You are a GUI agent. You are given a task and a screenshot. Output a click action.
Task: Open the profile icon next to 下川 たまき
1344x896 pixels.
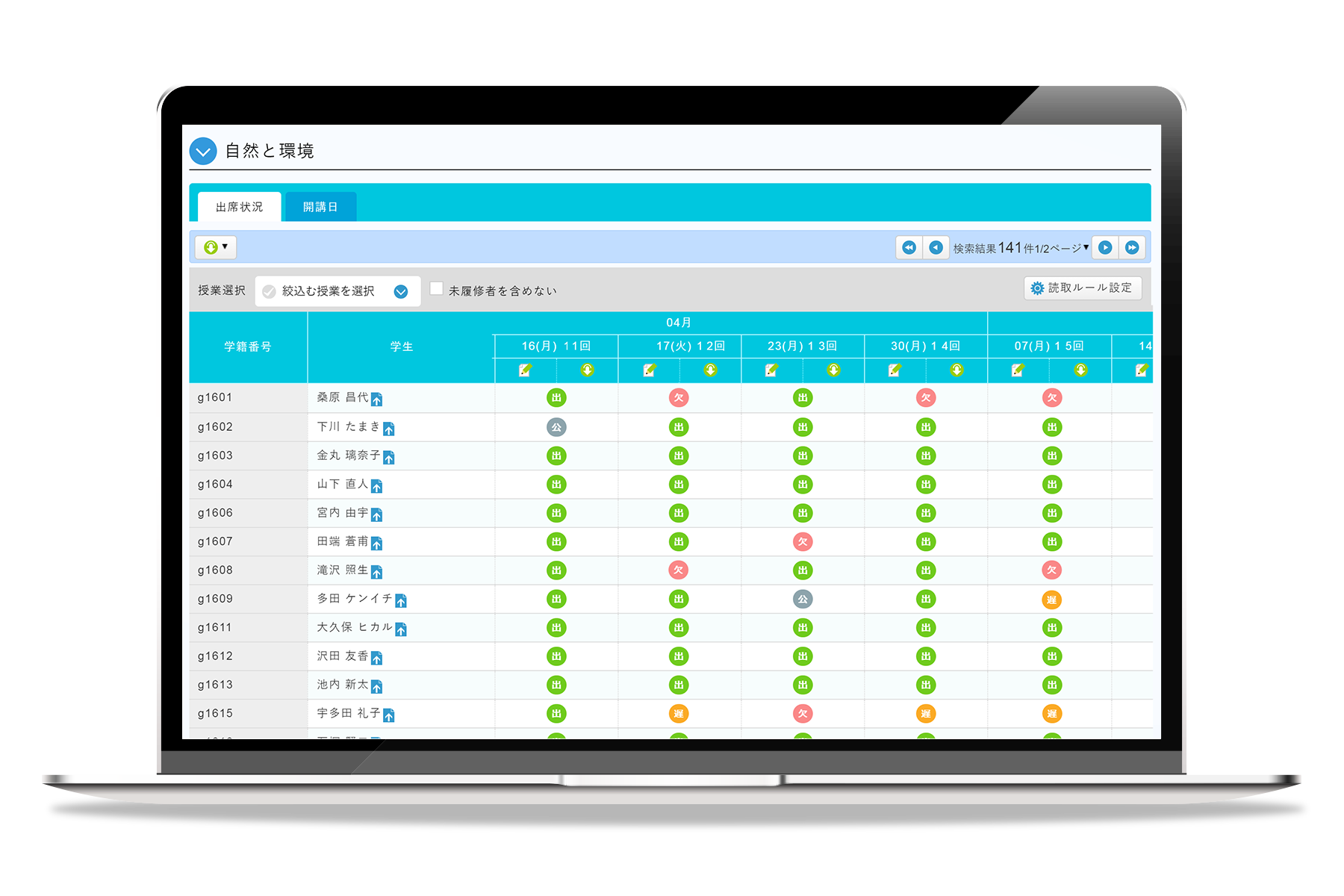(x=388, y=429)
